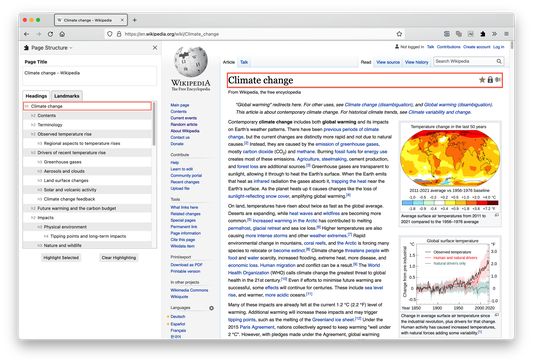Image resolution: width=533 pixels, height=364 pixels.
Task: Switch to the Headings tab
Action: (36, 96)
